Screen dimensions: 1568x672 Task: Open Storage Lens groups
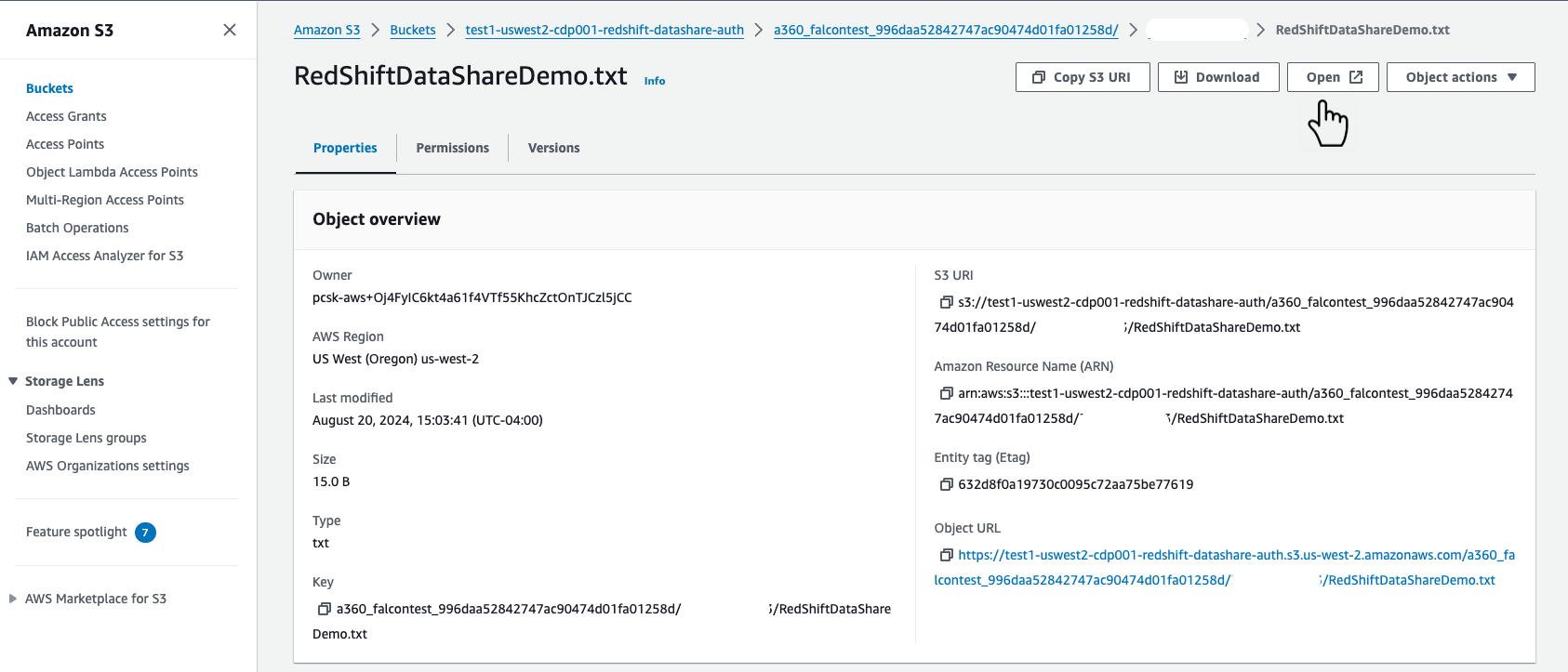coord(86,438)
